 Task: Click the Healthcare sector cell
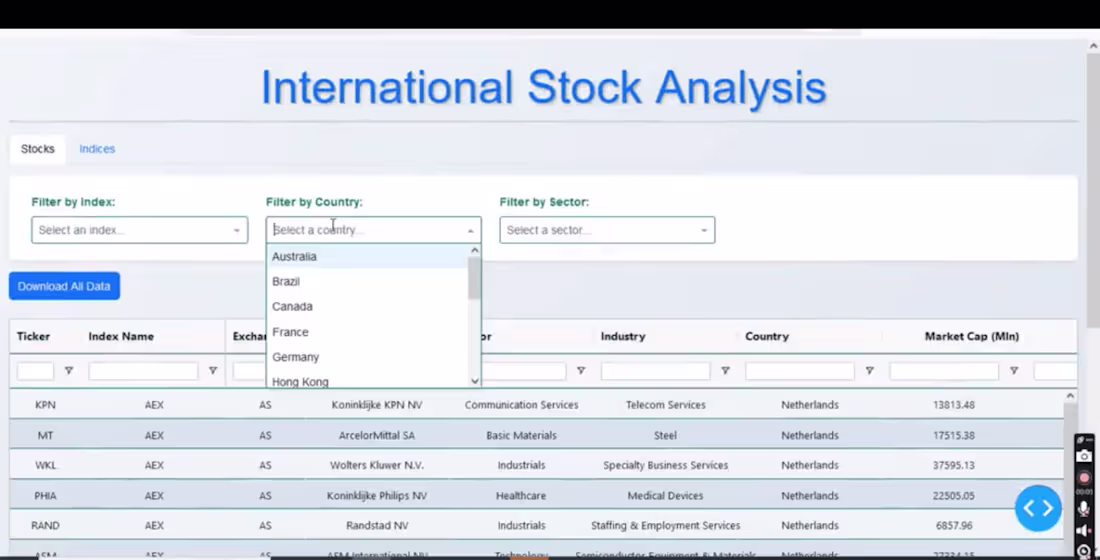coord(521,495)
